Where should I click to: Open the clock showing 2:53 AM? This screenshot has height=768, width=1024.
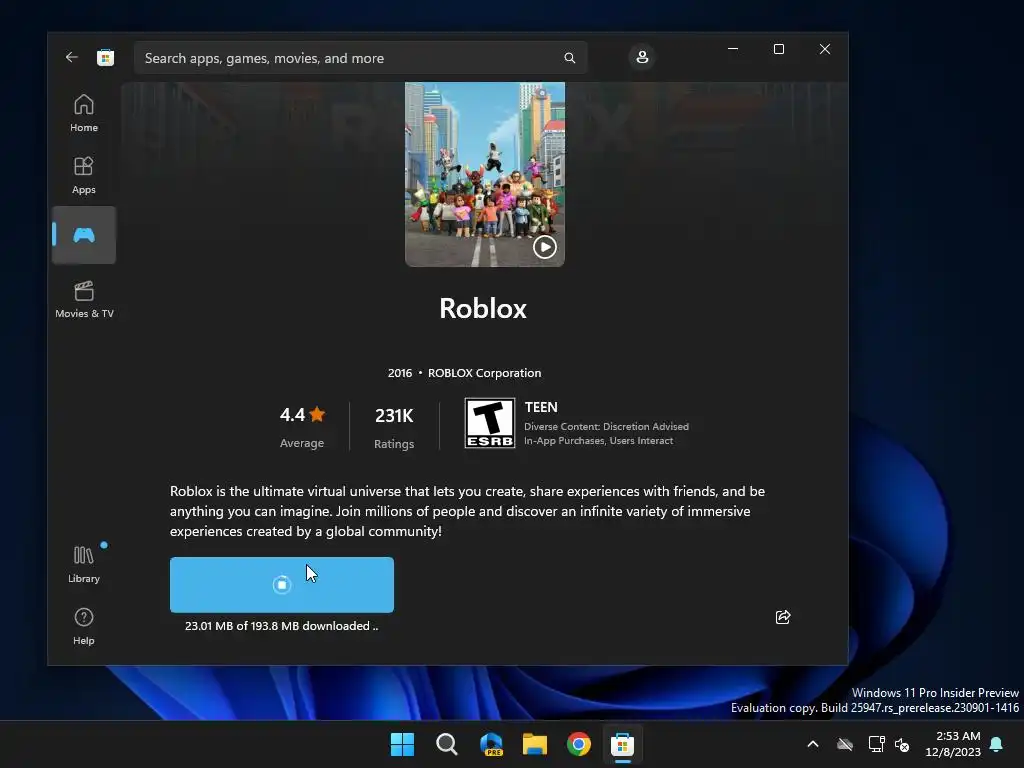[x=953, y=744]
